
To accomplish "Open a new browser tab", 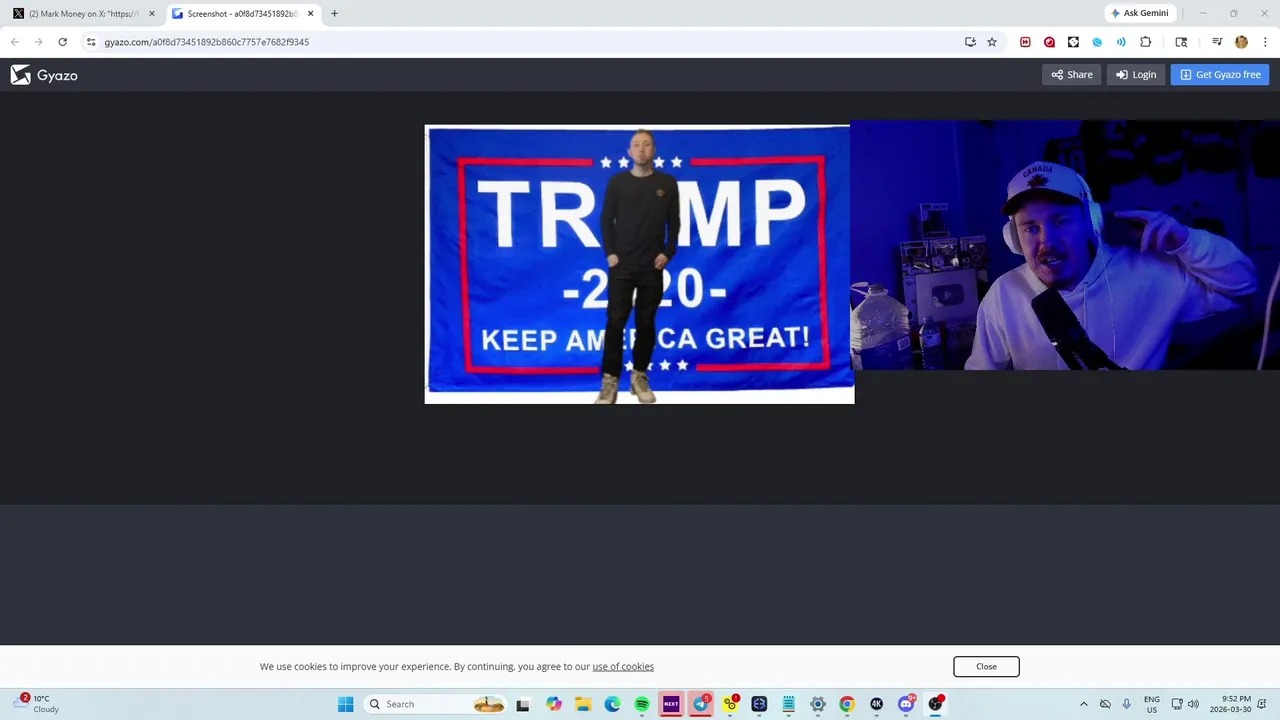I will (x=334, y=14).
